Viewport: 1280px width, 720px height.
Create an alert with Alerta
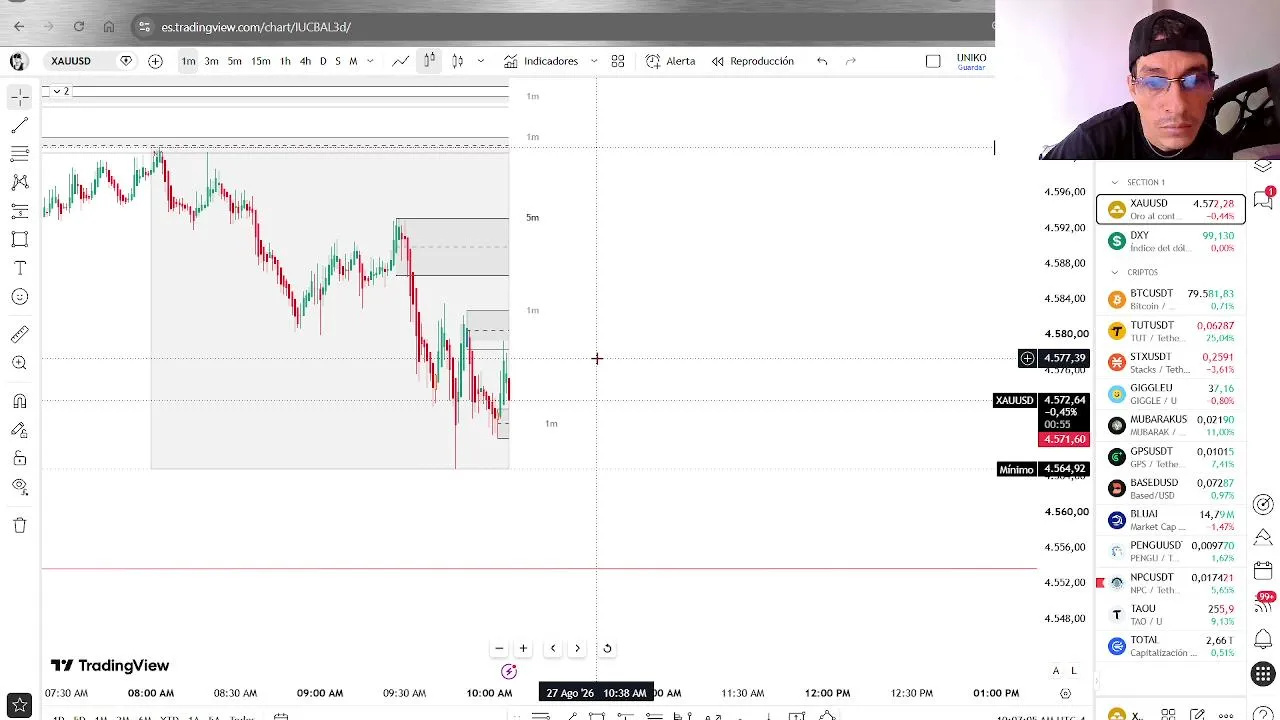pyautogui.click(x=670, y=61)
